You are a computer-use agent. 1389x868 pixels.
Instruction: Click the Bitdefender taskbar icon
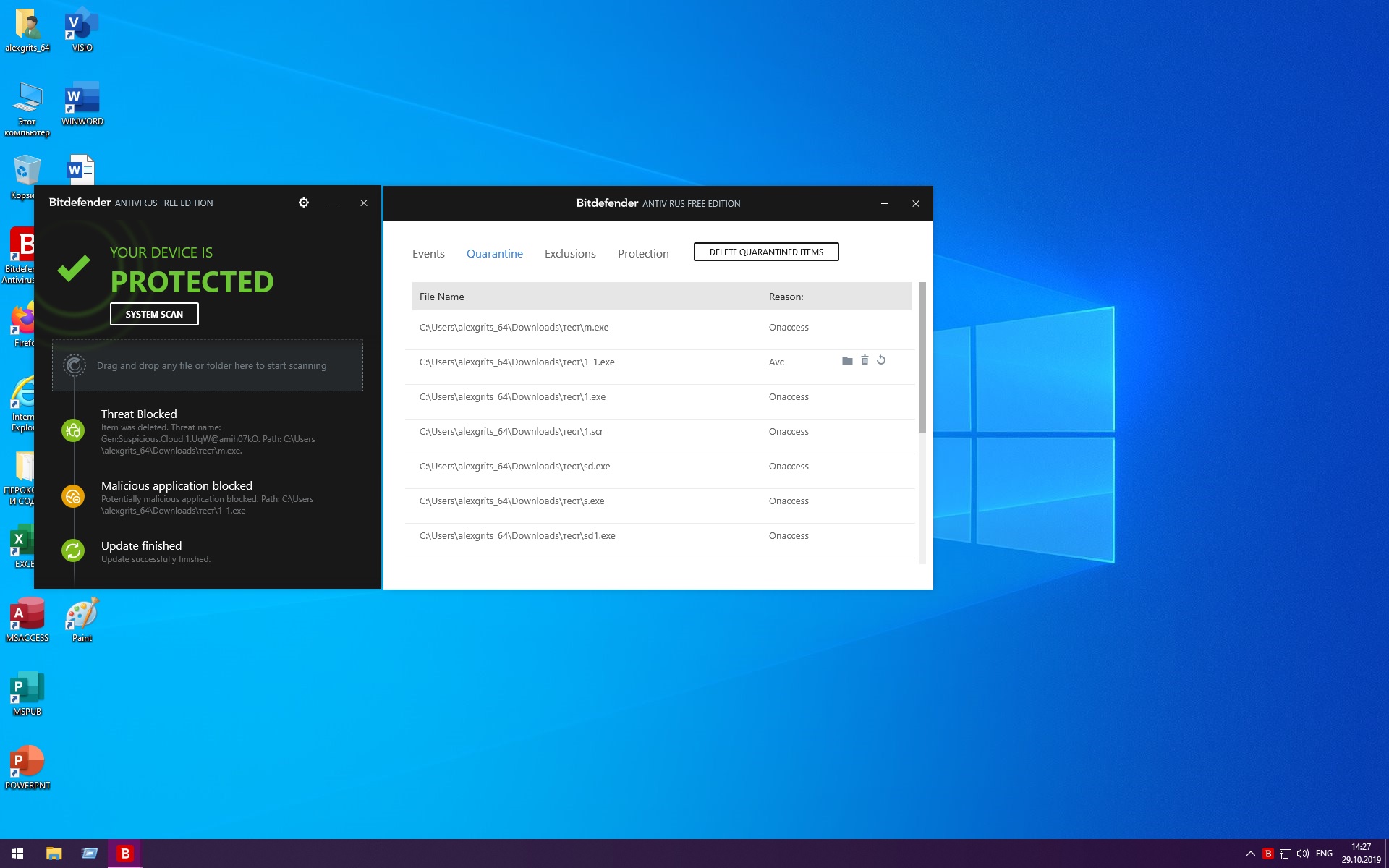pos(125,854)
